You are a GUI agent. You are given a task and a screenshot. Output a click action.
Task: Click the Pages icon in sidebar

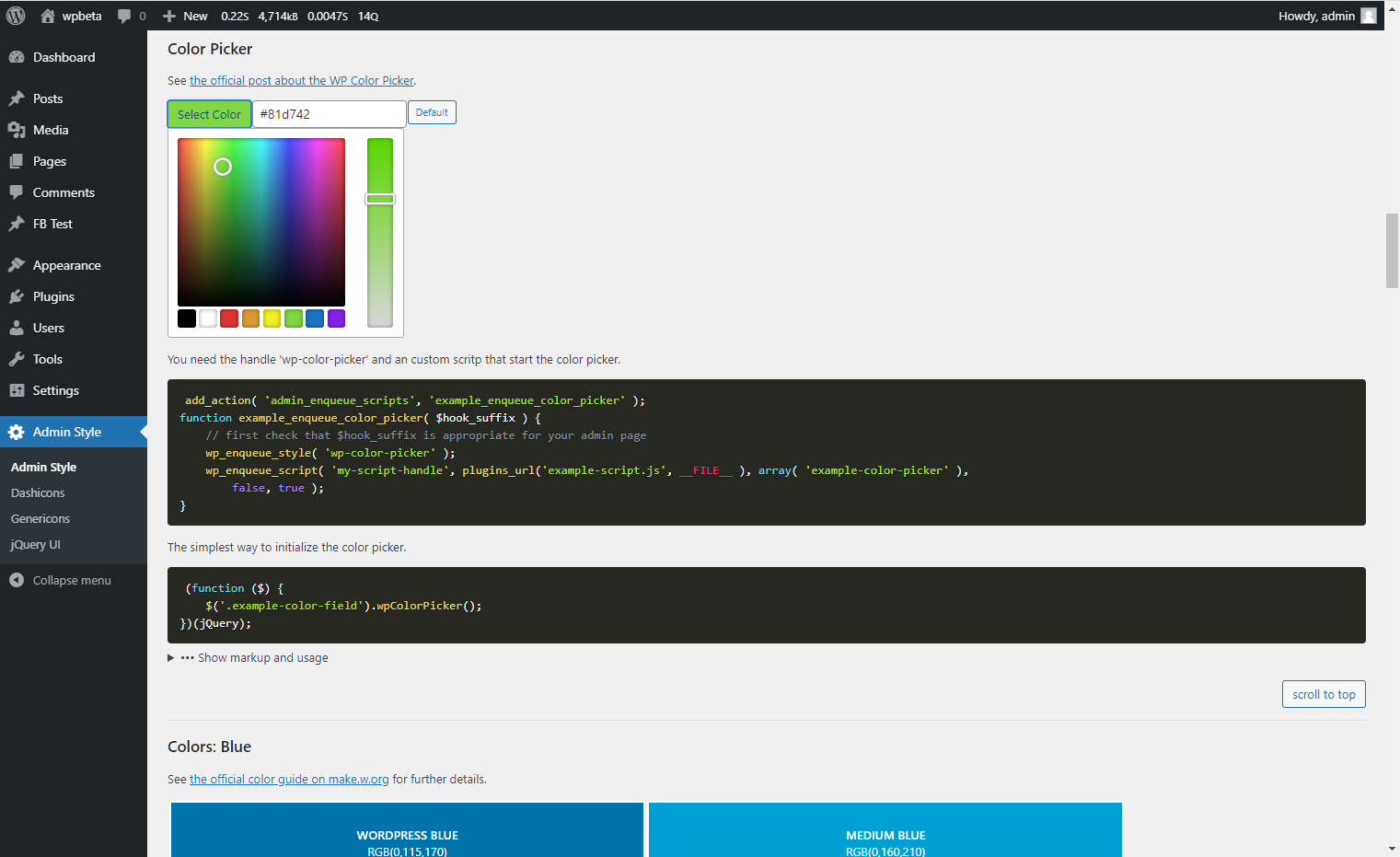coord(17,161)
